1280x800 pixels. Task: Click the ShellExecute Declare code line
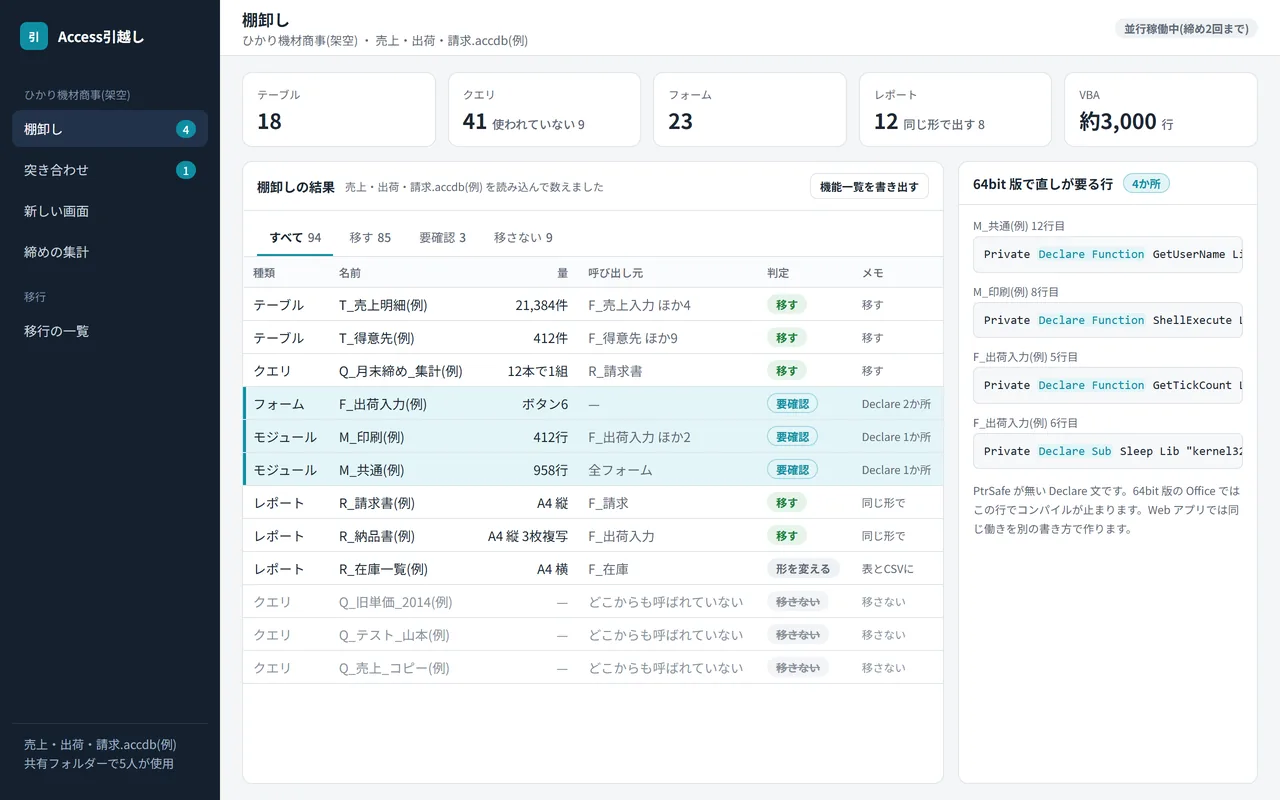tap(1108, 320)
